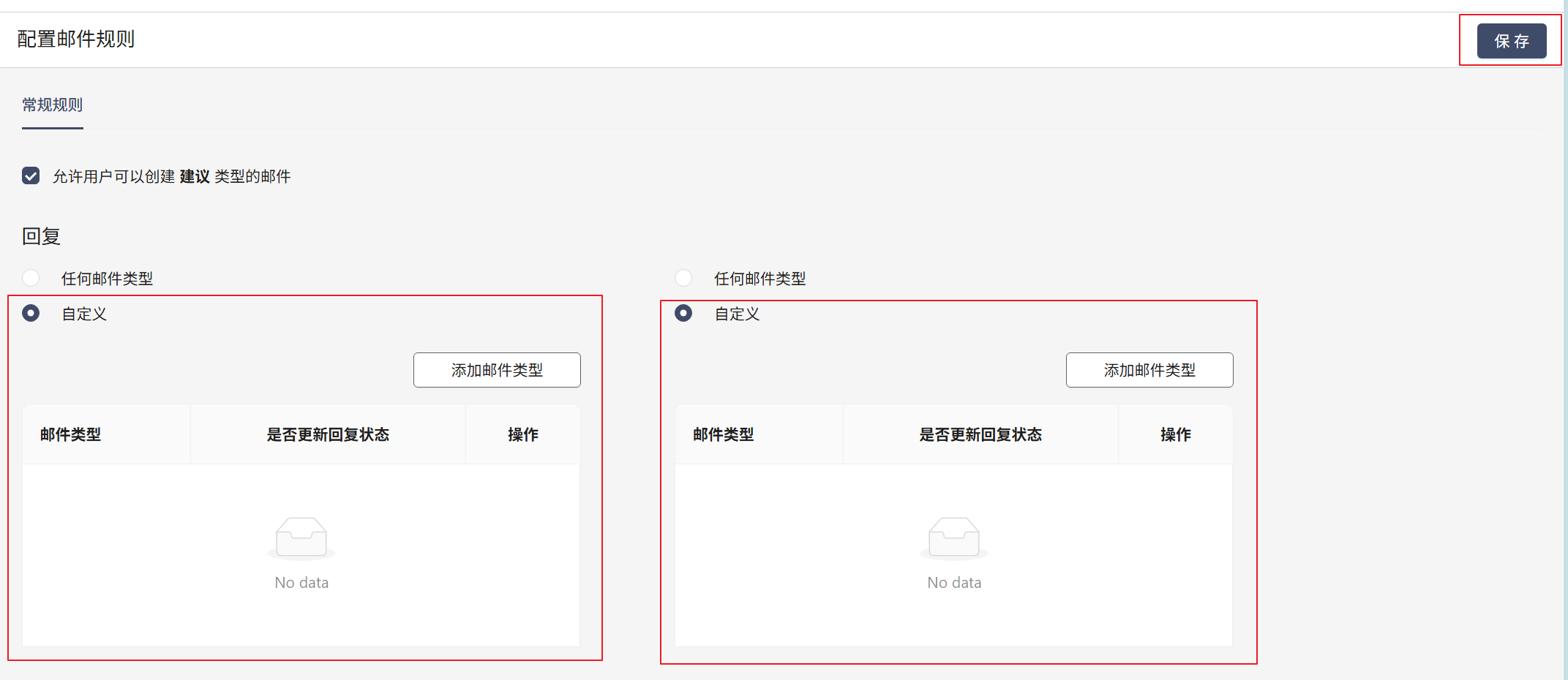Switch to the 常规规则 tab
Viewport: 1568px width, 680px height.
pos(52,105)
